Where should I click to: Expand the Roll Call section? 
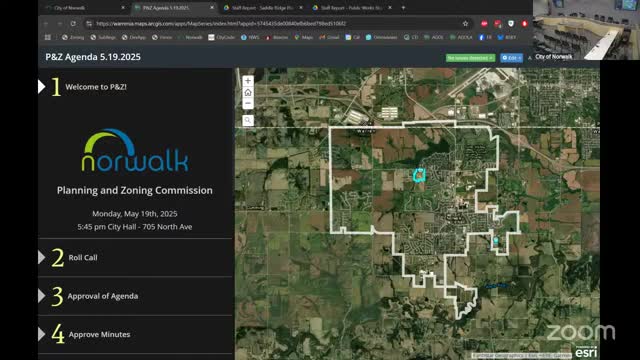coord(135,258)
